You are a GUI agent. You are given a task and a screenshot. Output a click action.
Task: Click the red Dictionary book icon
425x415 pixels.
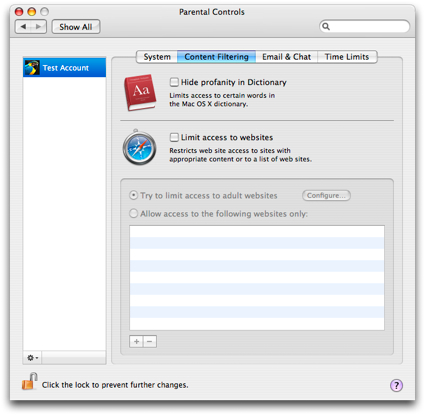[x=140, y=93]
